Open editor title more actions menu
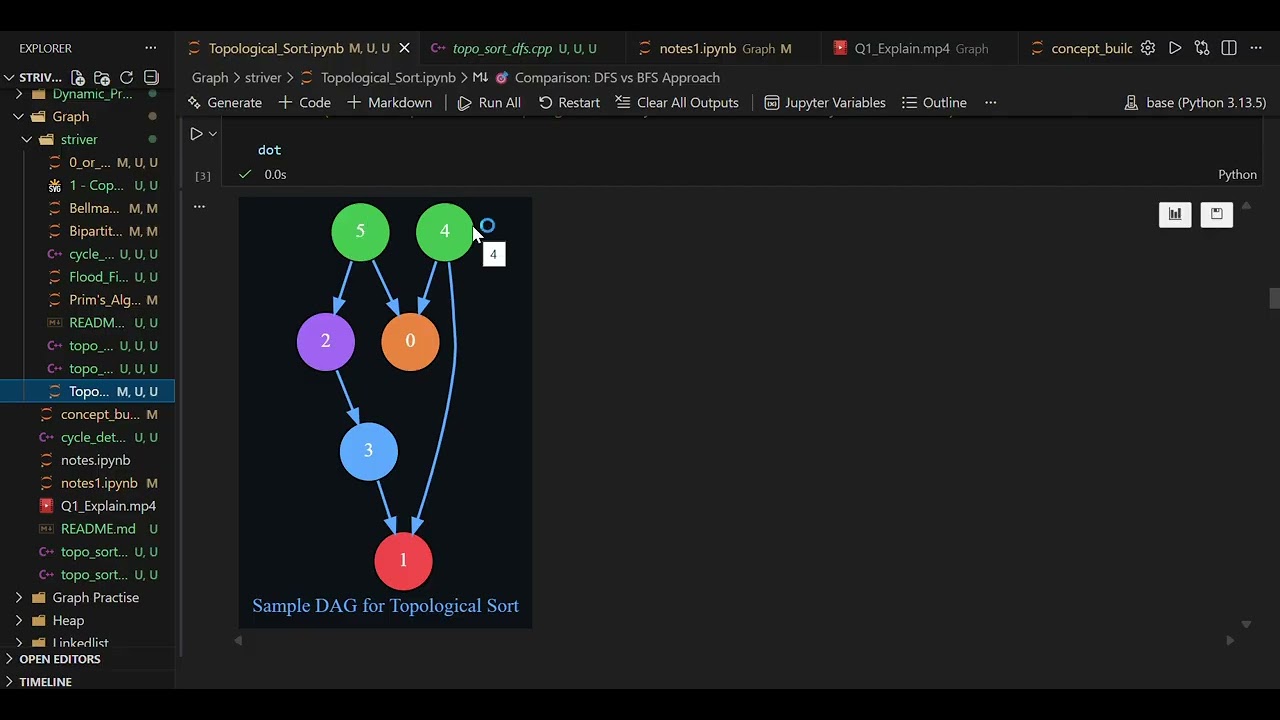The width and height of the screenshot is (1280, 720). tap(1256, 48)
